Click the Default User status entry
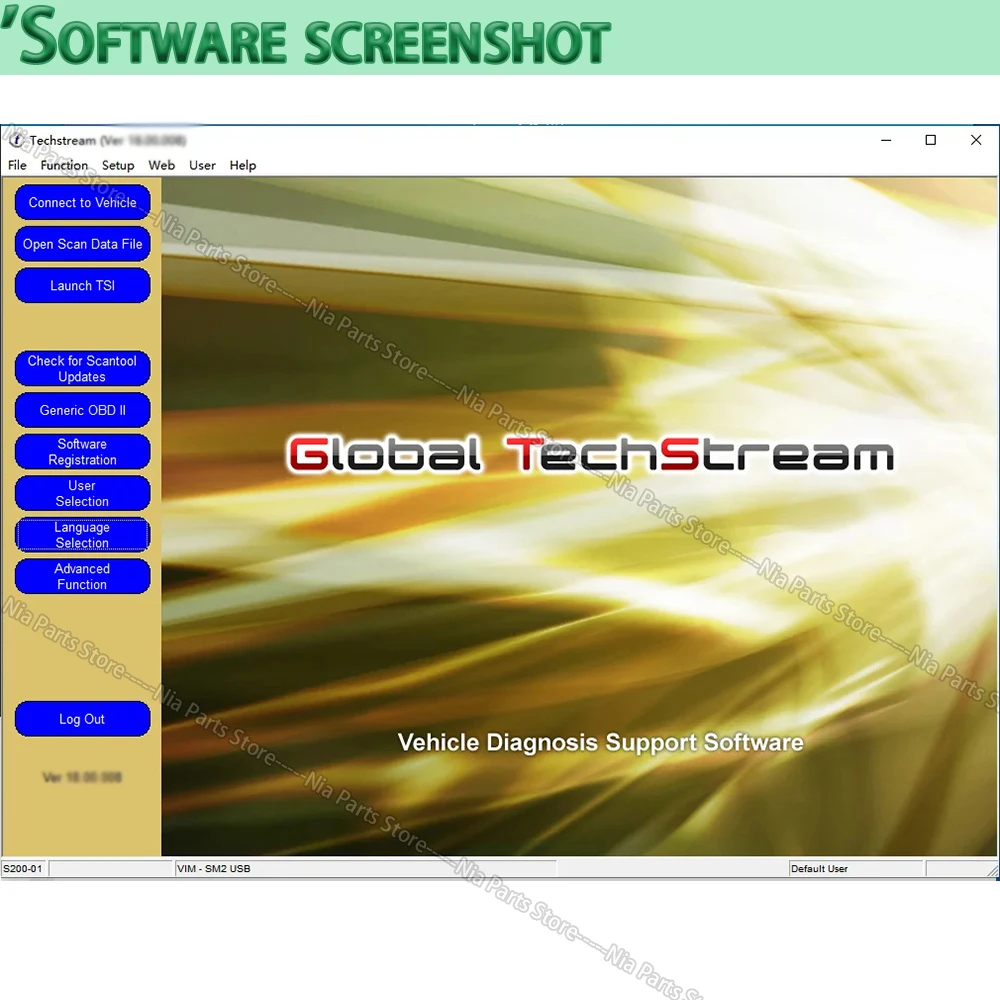The image size is (1000, 1000). coord(819,869)
